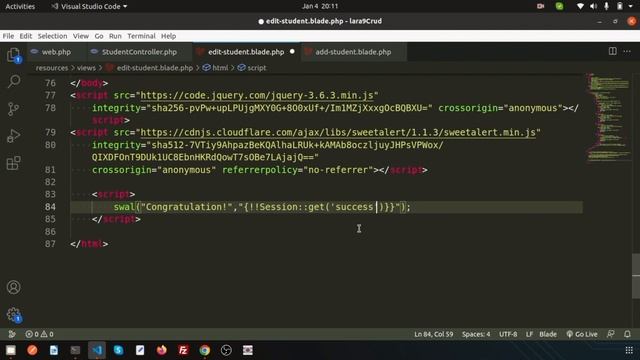Open the Source Control view

13,109
